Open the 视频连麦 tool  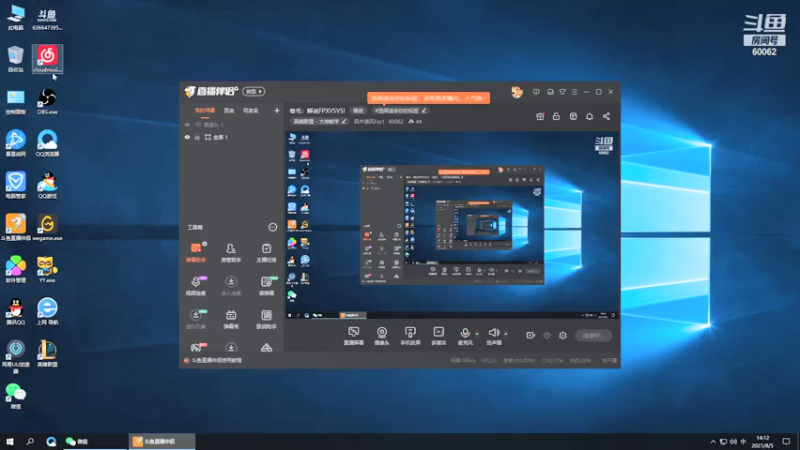[196, 286]
